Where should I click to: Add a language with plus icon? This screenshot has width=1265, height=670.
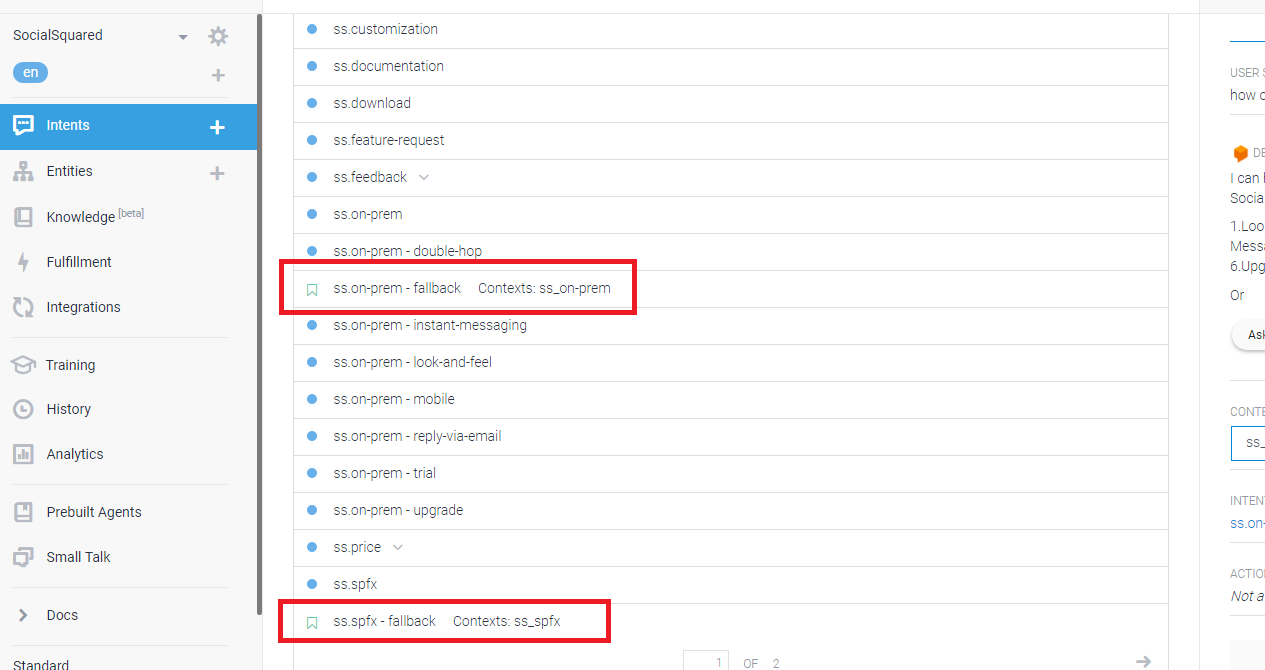(218, 75)
